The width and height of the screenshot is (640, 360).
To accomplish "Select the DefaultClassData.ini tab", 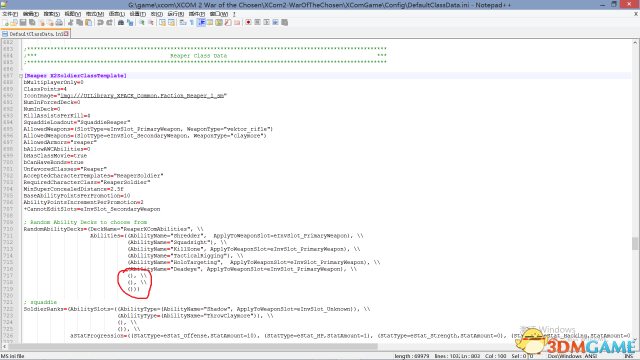I will coord(36,34).
